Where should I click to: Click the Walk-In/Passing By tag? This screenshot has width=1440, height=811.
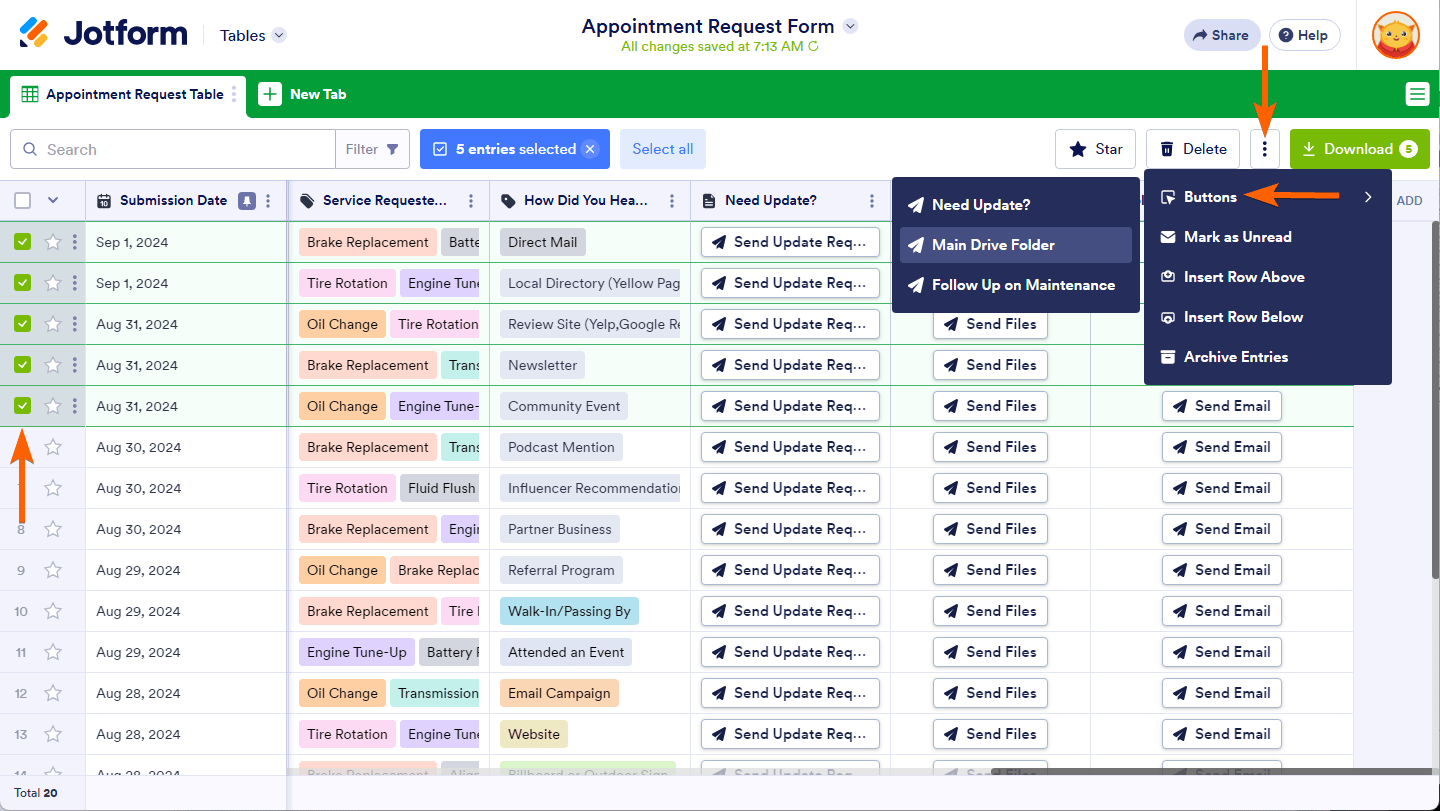pos(569,611)
